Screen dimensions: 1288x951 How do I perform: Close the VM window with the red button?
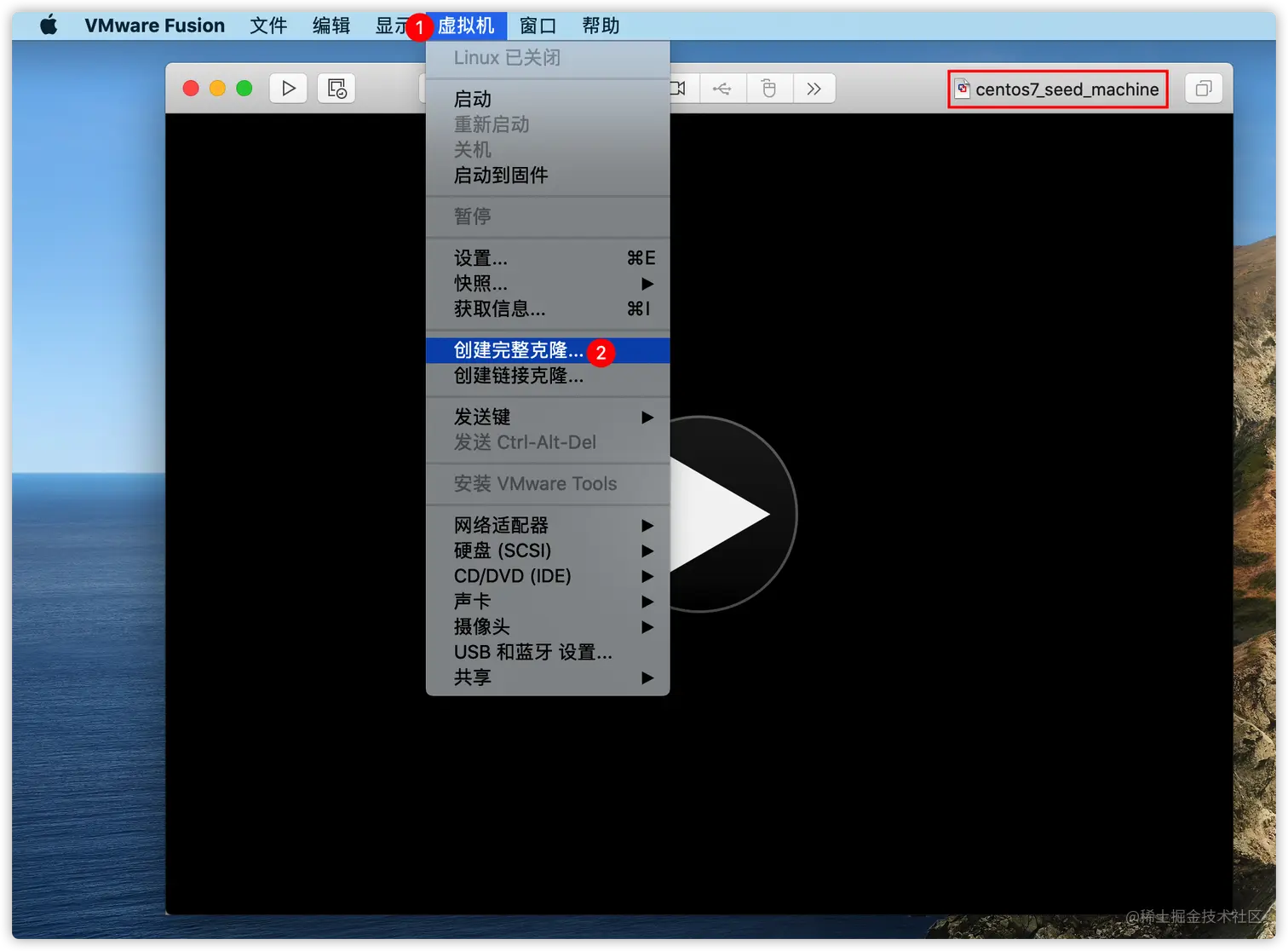tap(191, 89)
